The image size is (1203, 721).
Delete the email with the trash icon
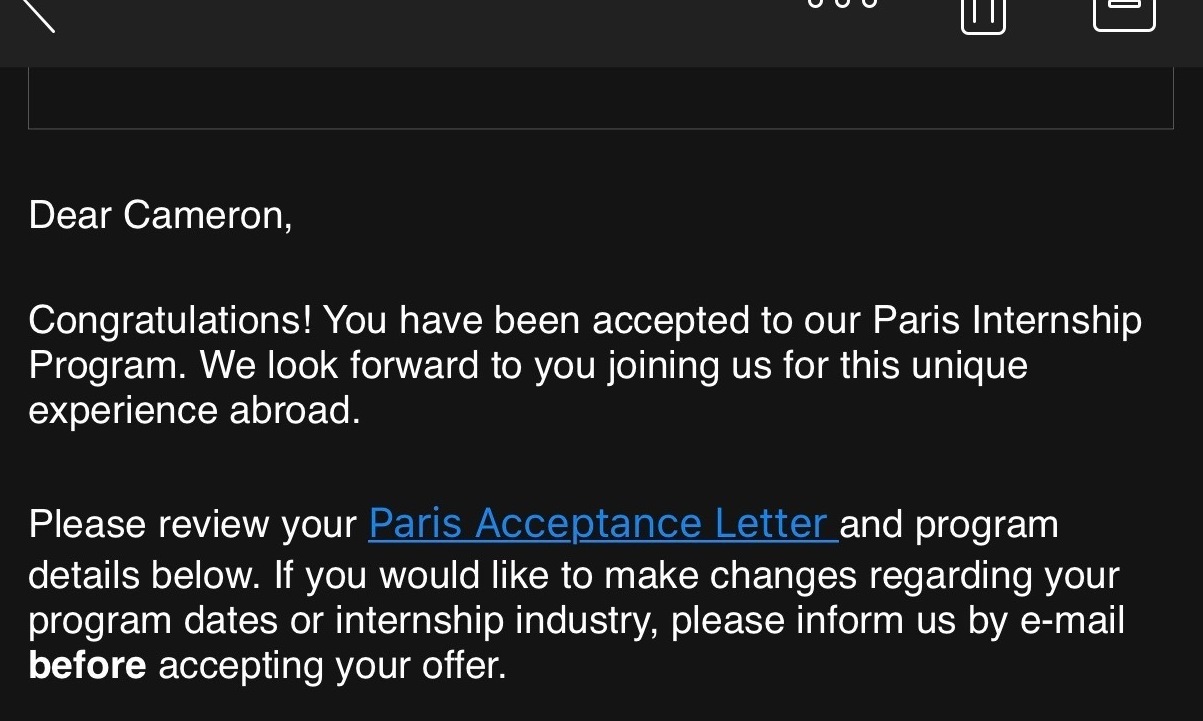[x=983, y=15]
